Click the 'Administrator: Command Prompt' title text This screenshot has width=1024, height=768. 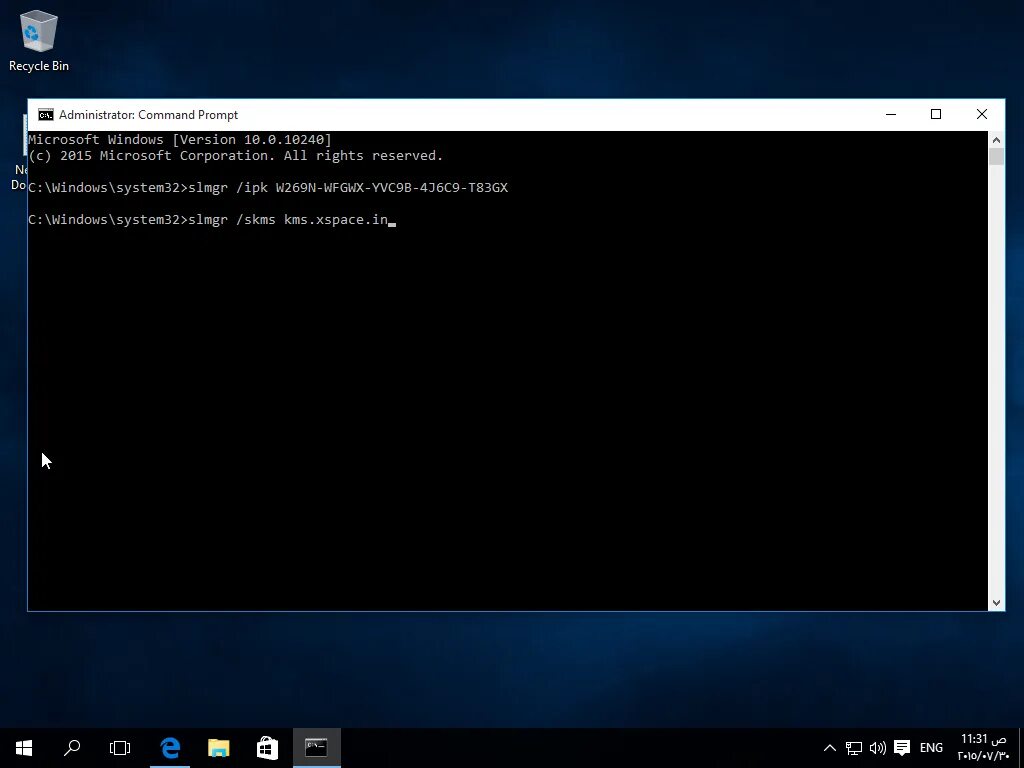coord(148,115)
